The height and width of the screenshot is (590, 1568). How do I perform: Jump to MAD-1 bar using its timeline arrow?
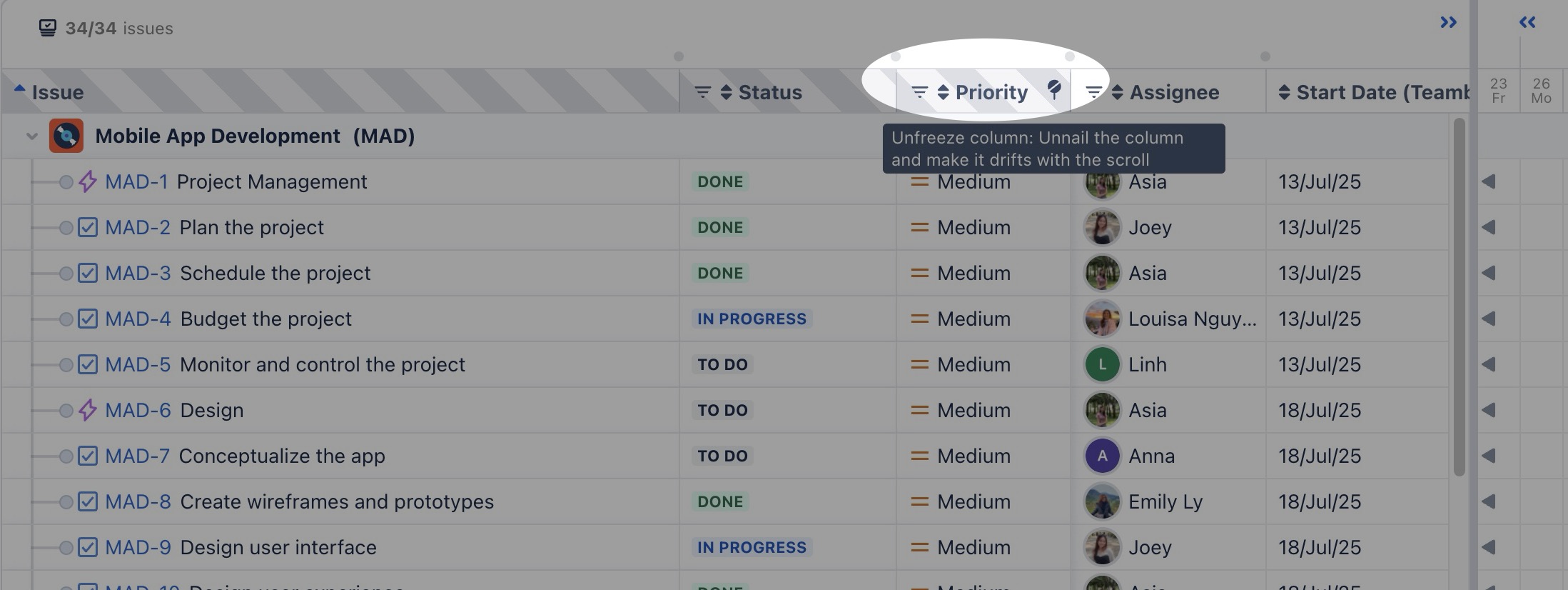coord(1488,181)
